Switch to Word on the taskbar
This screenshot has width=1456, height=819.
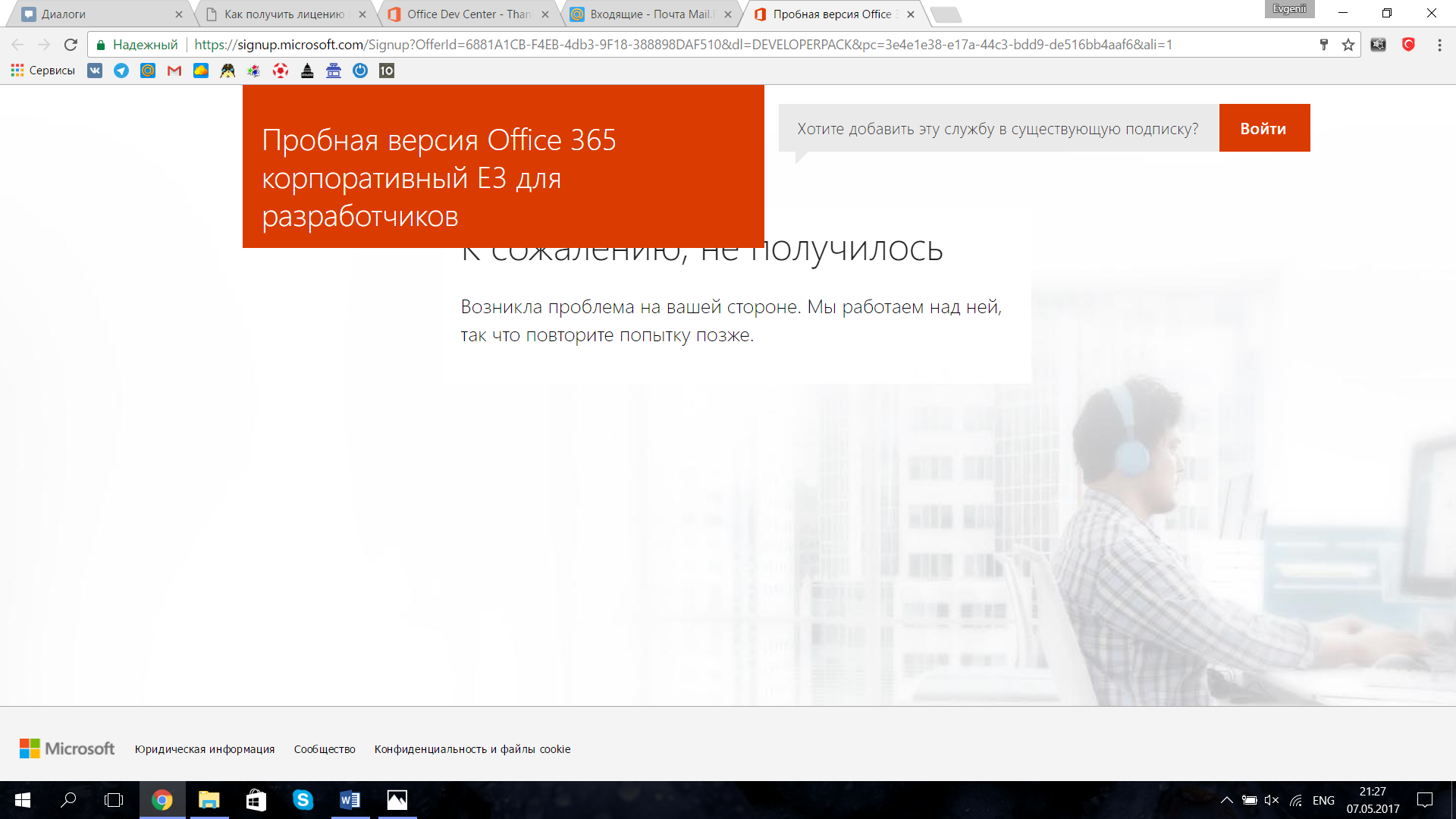click(x=350, y=800)
